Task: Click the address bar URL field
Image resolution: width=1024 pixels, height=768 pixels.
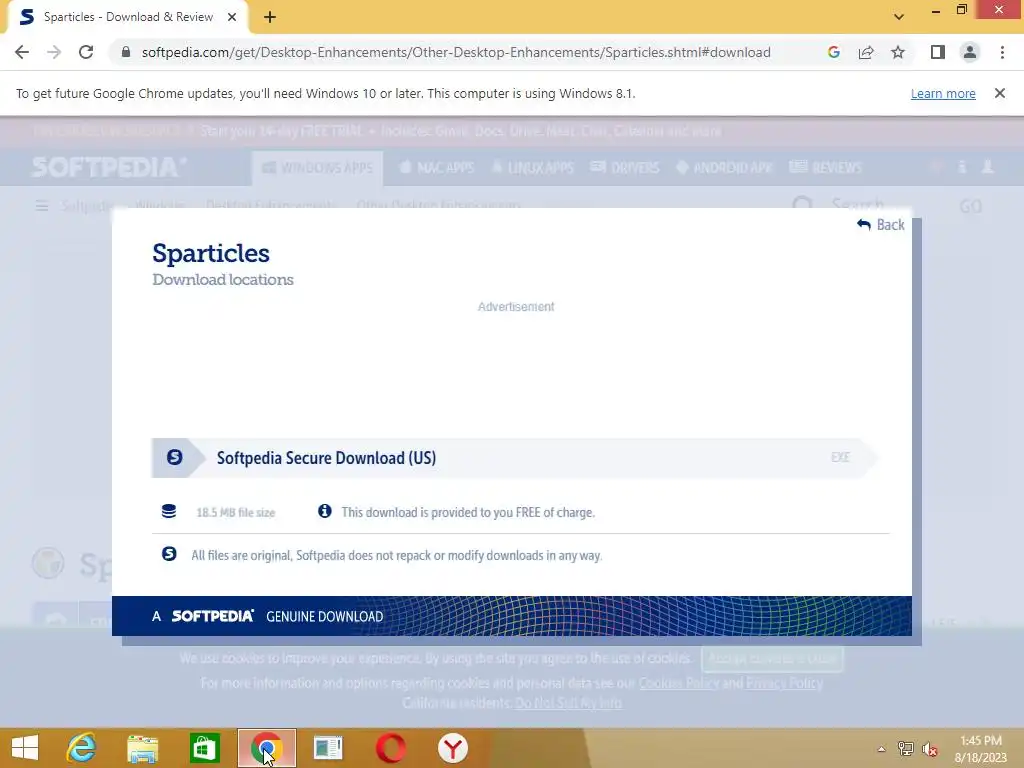Action: (456, 52)
